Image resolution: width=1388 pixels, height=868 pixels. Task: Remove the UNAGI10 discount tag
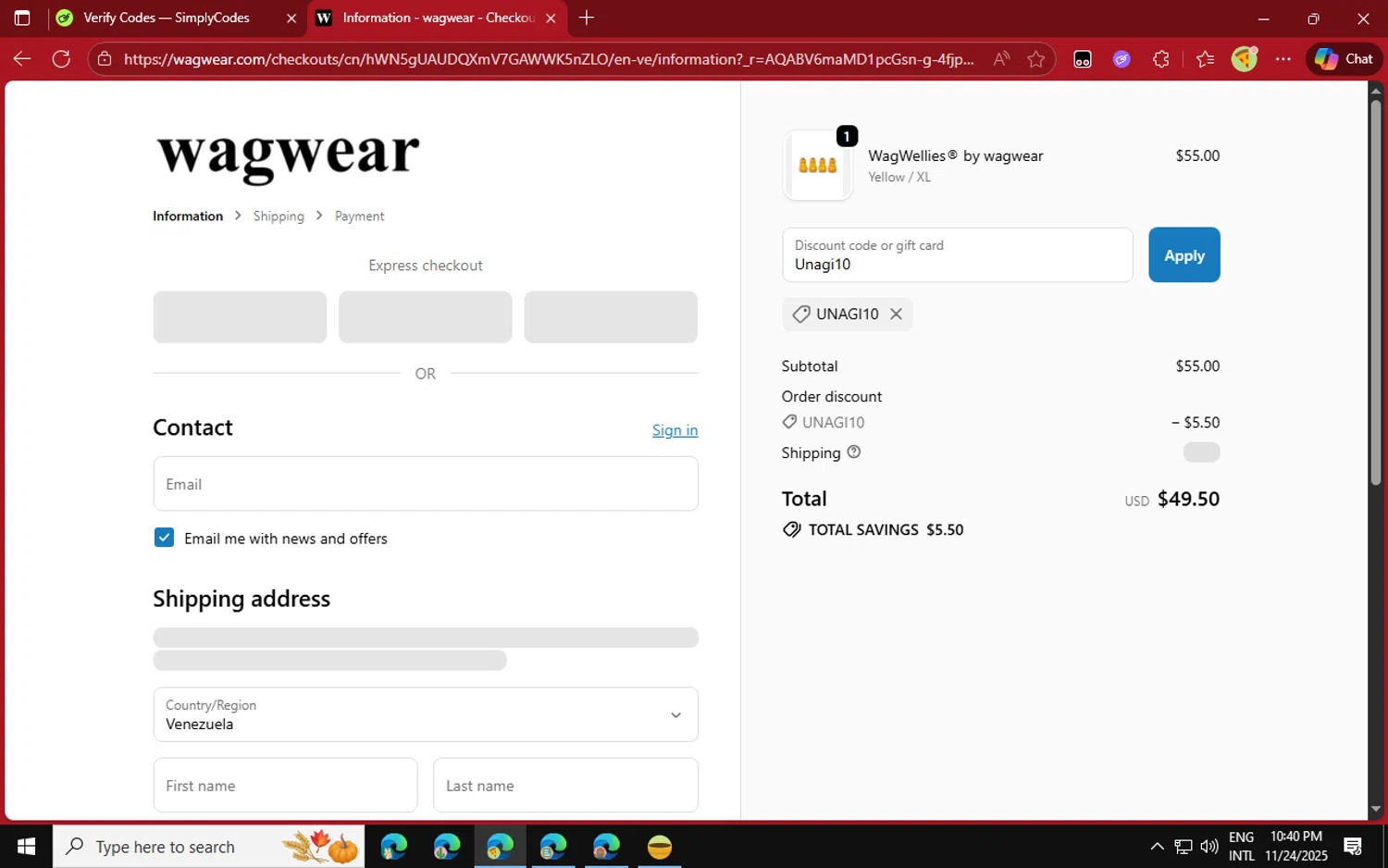[896, 314]
